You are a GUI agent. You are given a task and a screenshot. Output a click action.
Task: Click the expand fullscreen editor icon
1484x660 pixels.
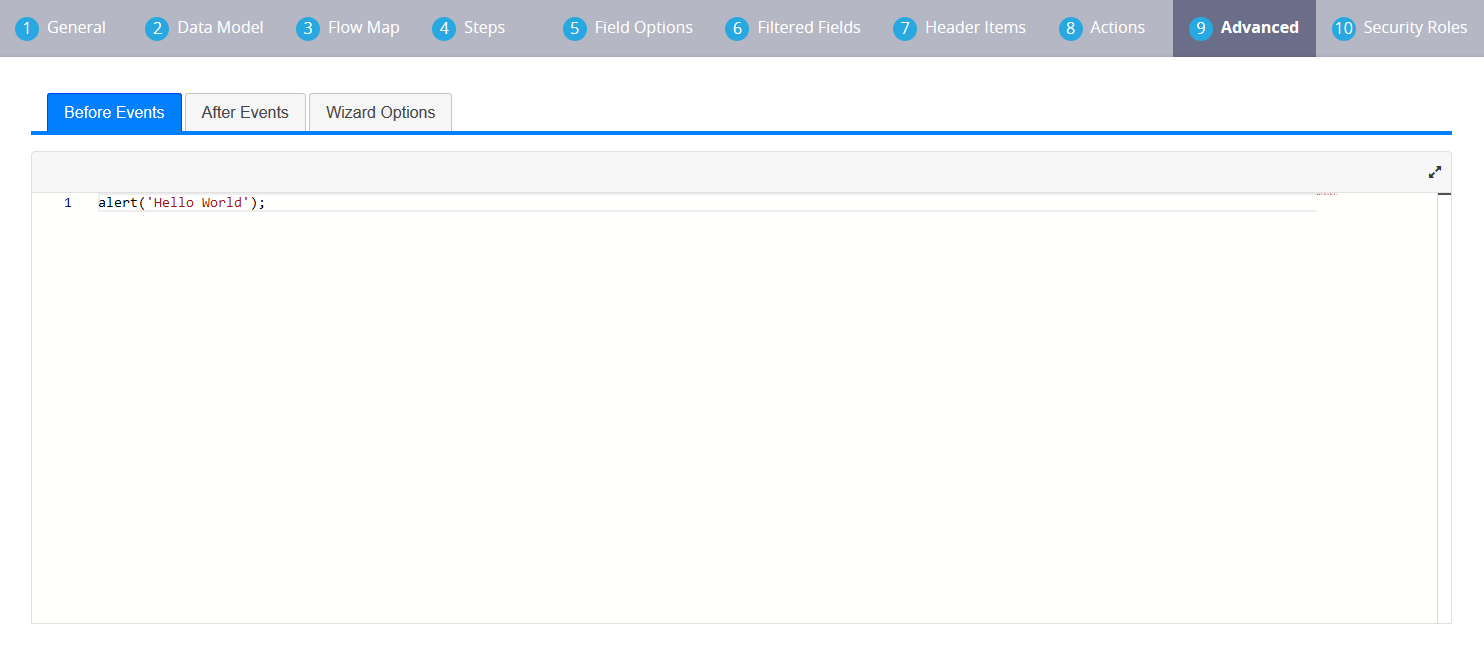[1434, 172]
